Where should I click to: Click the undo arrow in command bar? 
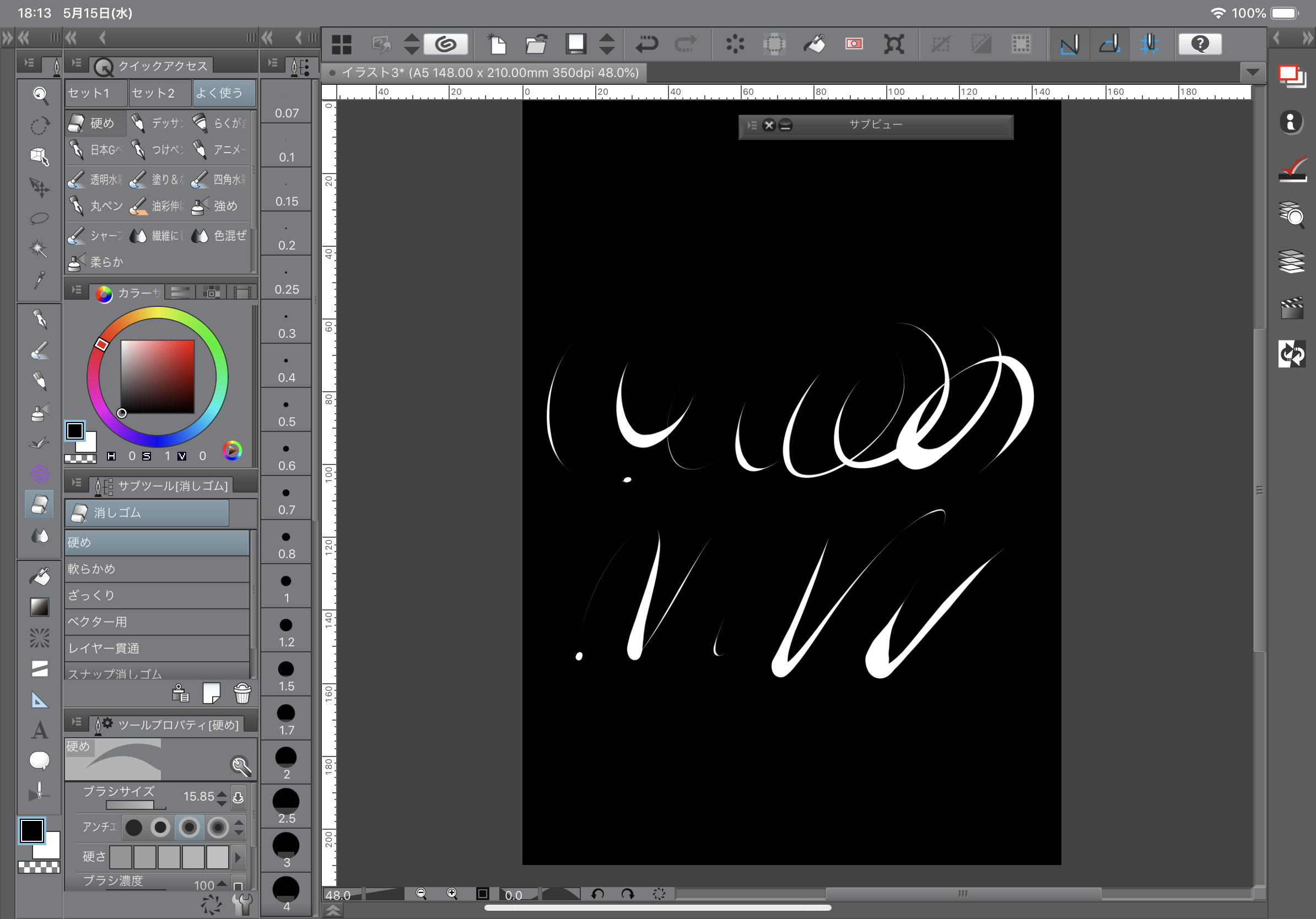(646, 44)
